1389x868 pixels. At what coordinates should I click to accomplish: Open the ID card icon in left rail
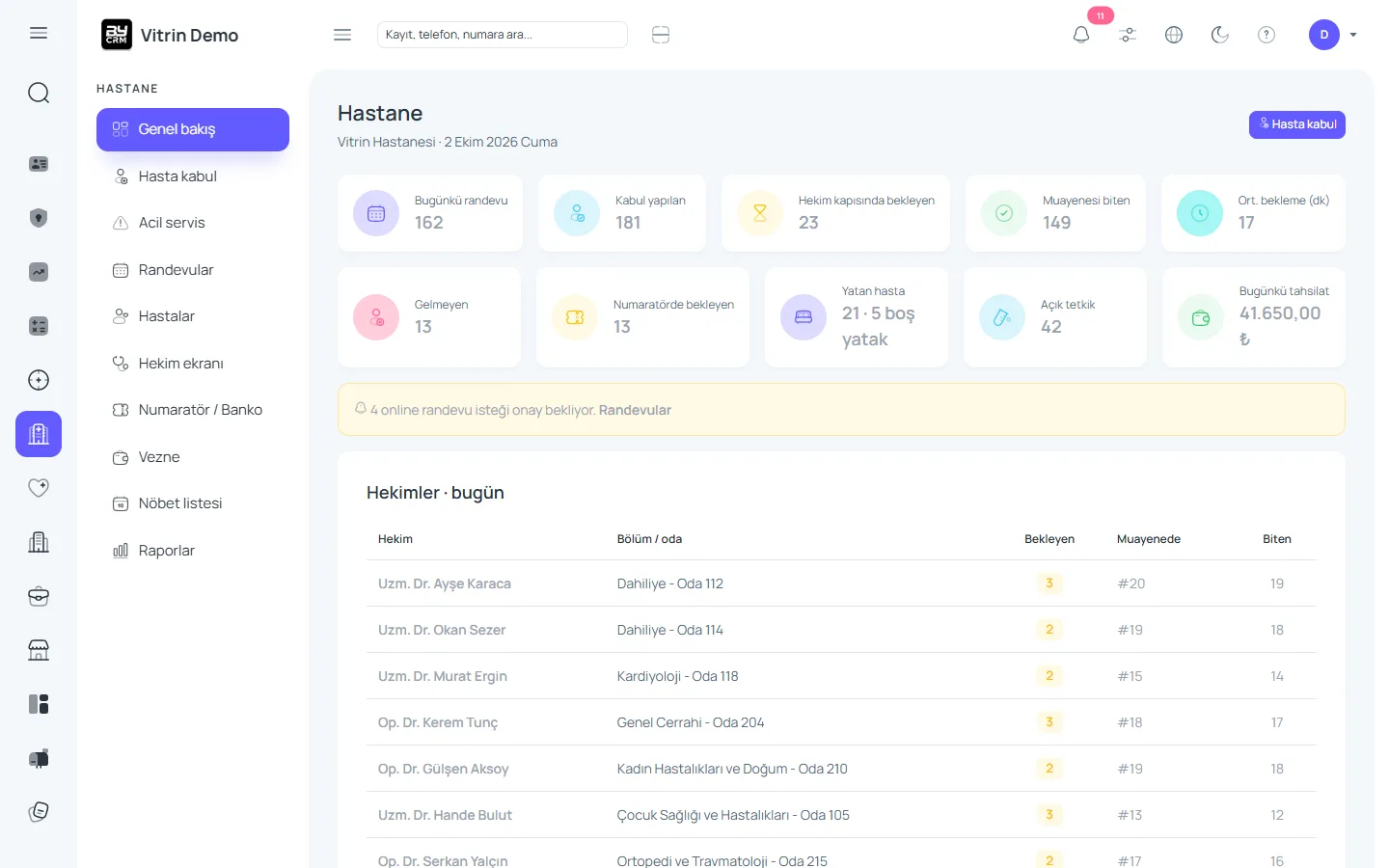(39, 164)
